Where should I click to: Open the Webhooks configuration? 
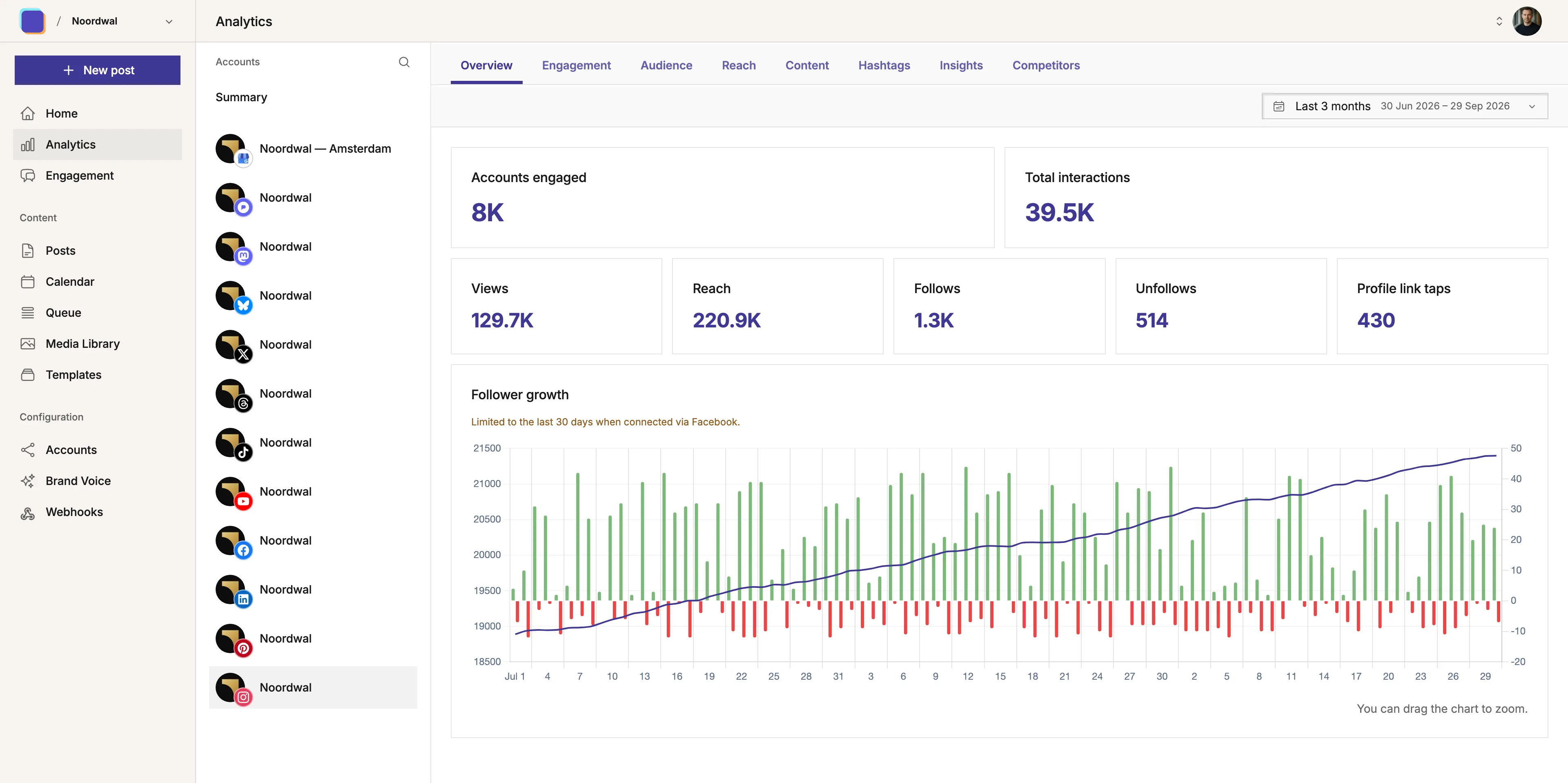(98, 512)
